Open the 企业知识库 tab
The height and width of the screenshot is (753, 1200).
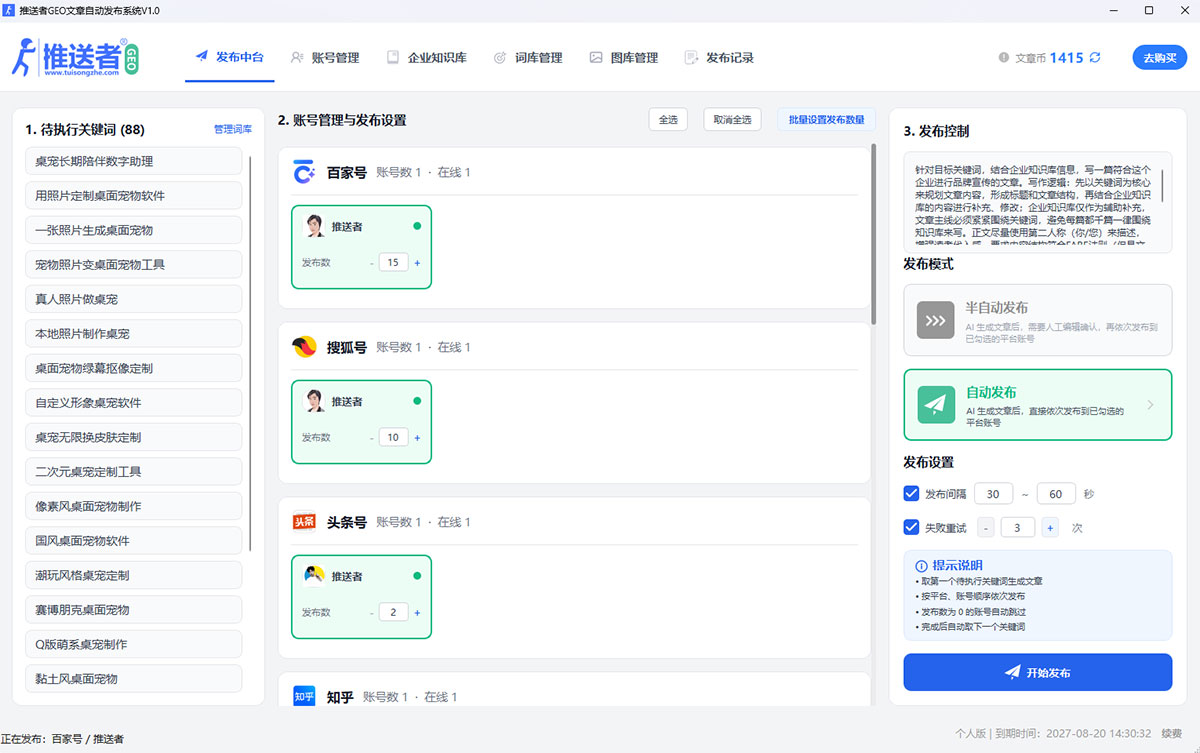(x=427, y=58)
